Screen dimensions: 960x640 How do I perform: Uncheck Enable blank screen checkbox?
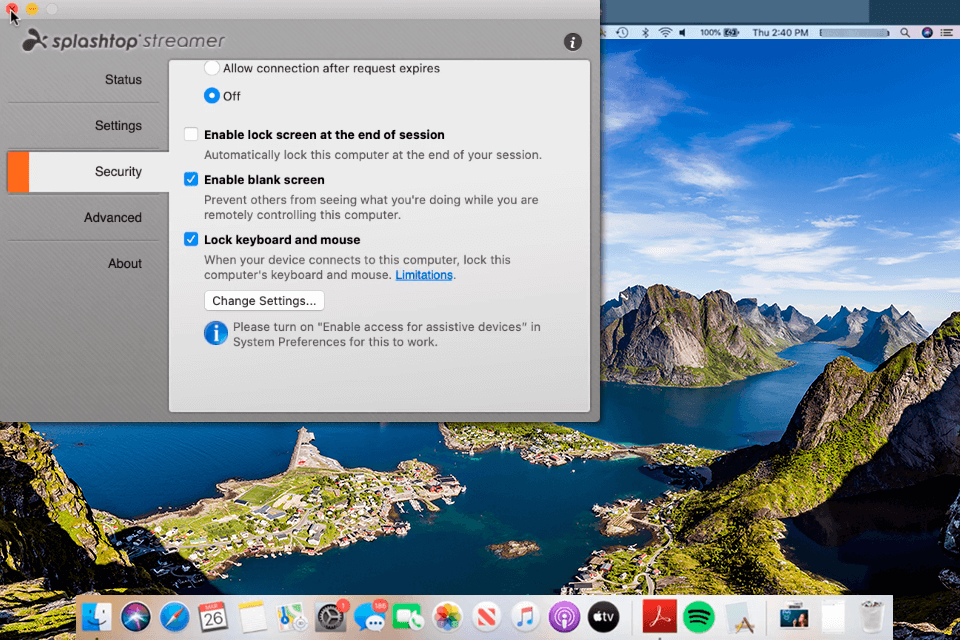point(191,179)
